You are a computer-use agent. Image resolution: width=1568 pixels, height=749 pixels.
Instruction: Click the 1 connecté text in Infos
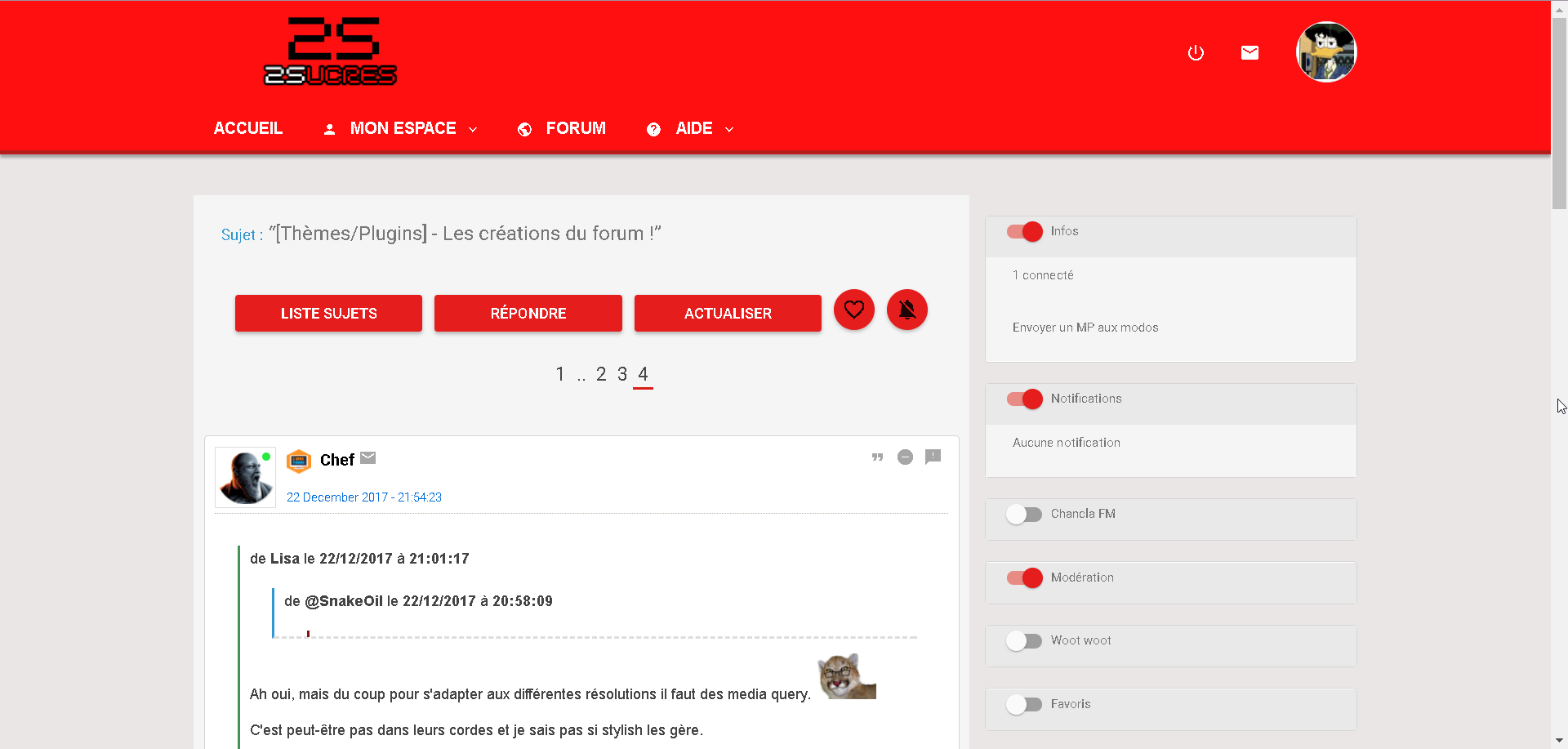pyautogui.click(x=1043, y=275)
